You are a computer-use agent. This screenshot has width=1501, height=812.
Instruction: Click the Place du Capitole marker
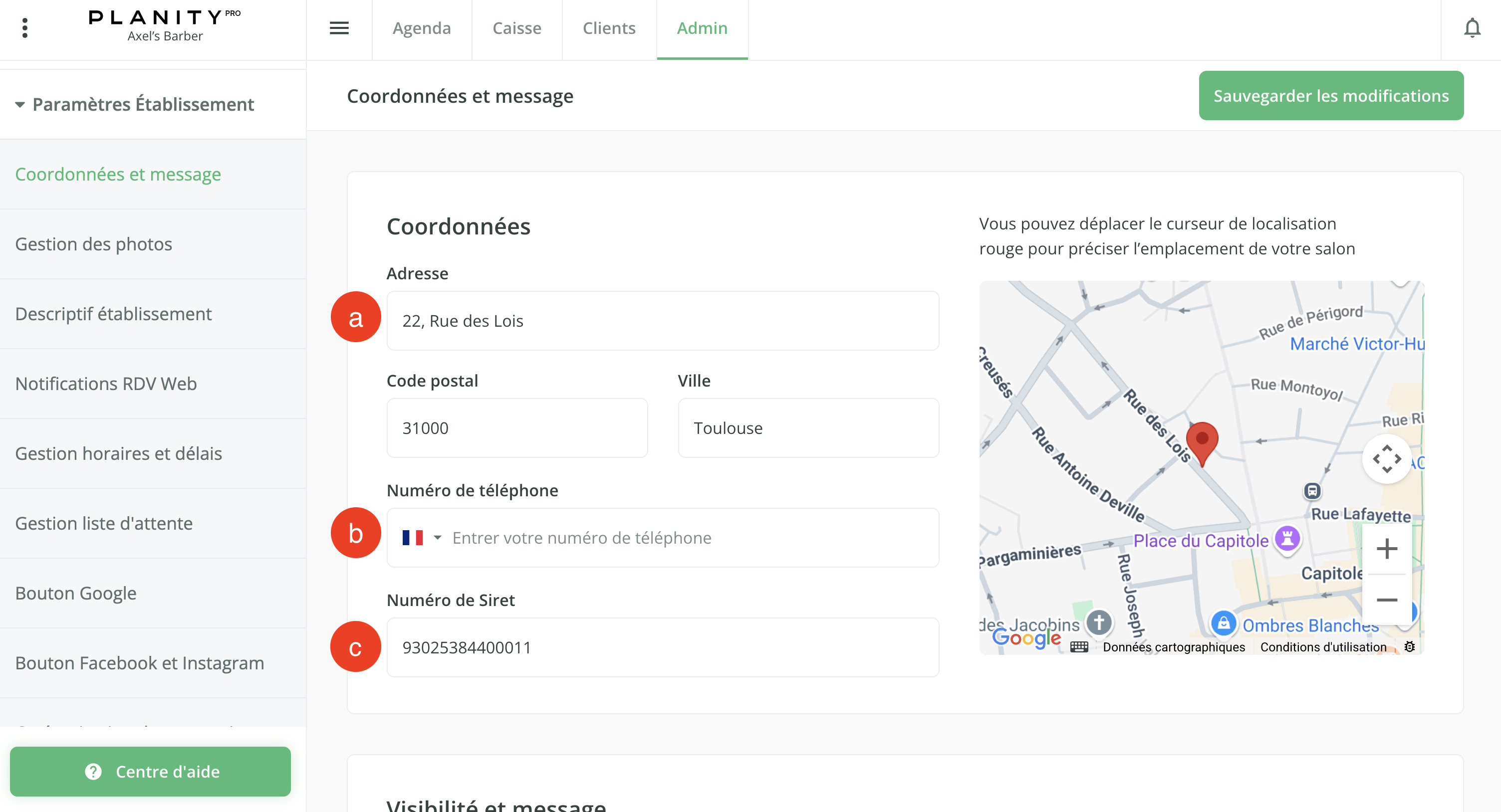1288,538
